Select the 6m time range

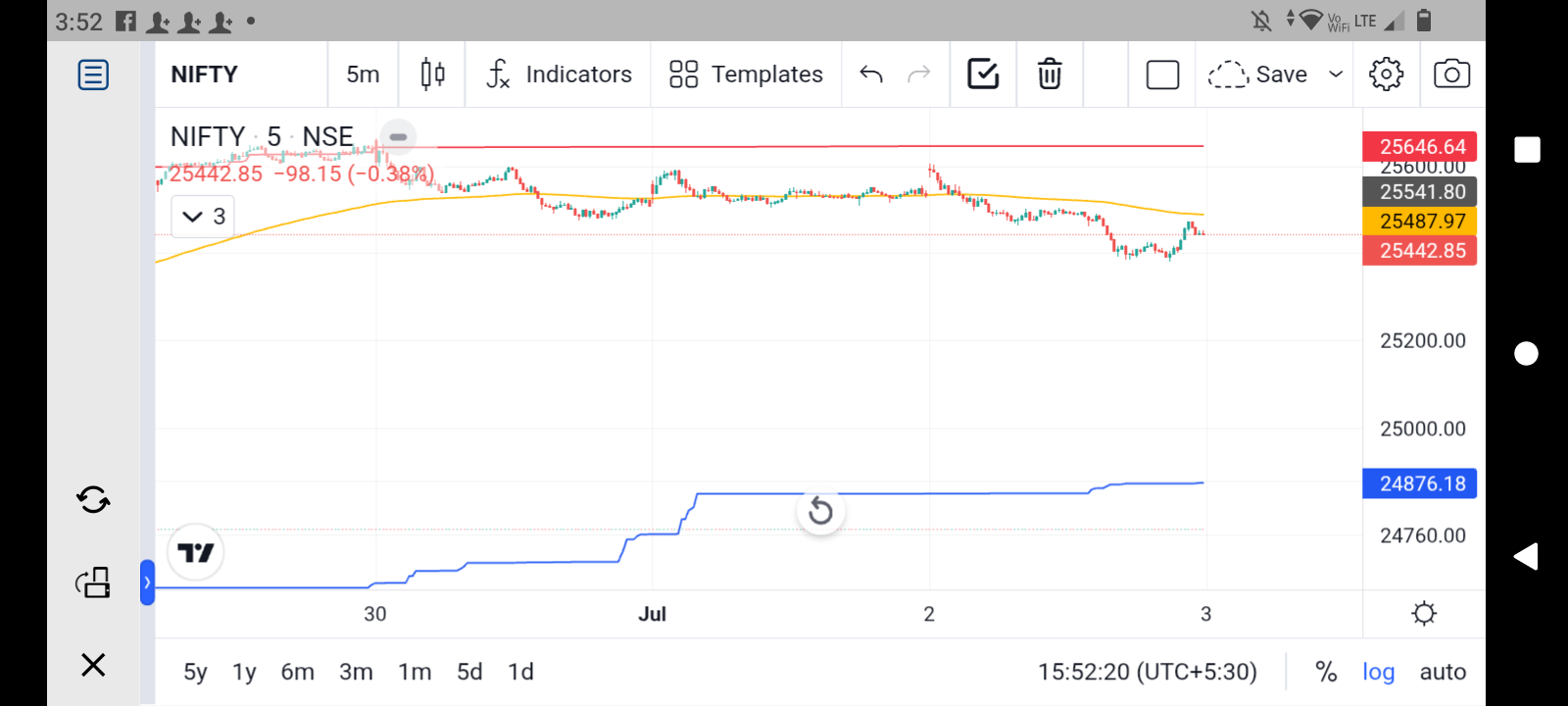298,672
